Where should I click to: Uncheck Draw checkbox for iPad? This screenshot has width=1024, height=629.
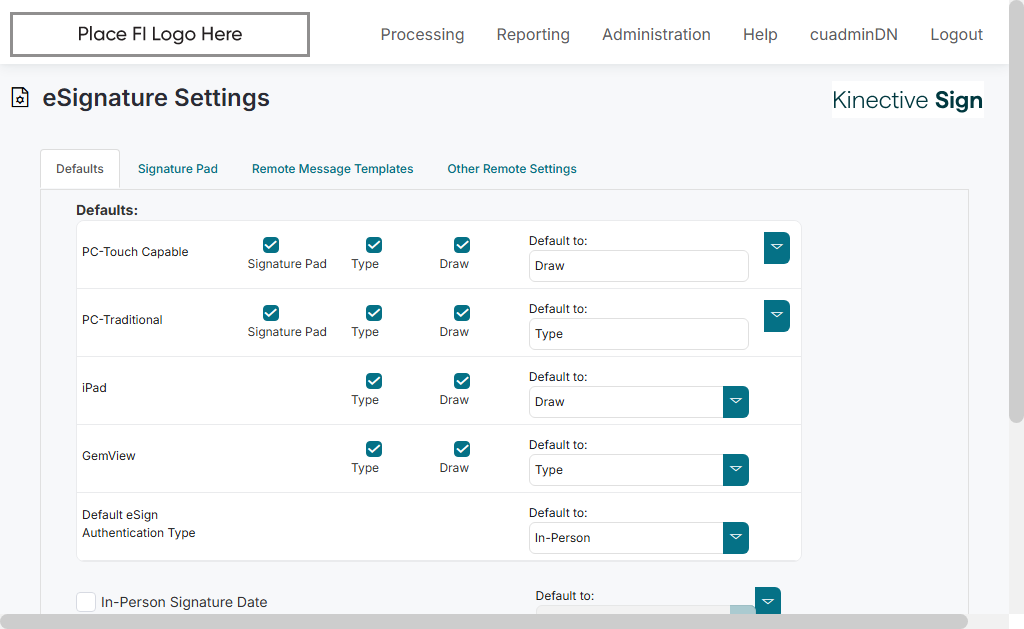(x=462, y=381)
